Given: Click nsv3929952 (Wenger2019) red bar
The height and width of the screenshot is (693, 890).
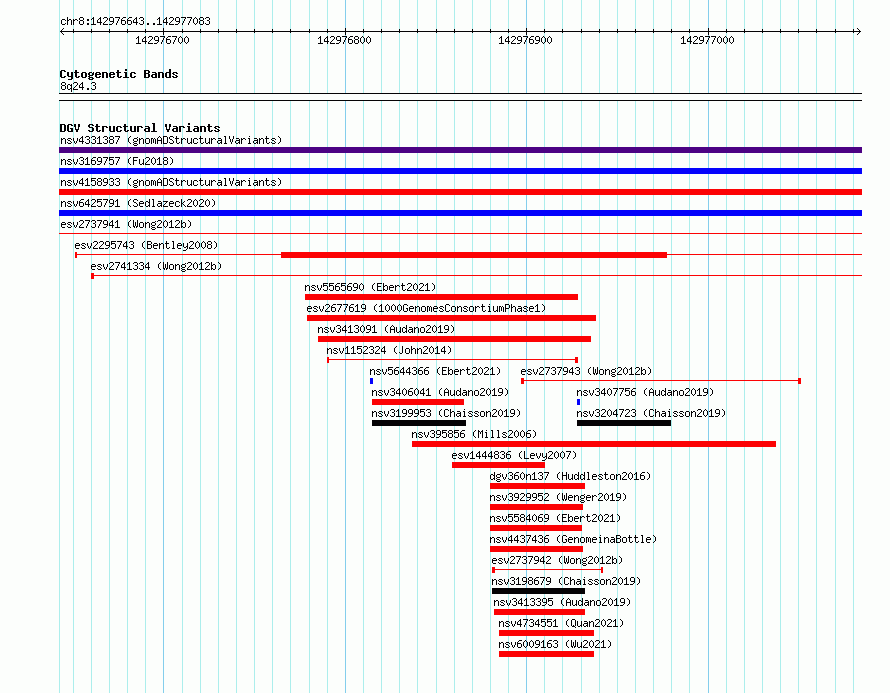Looking at the screenshot, I should coord(536,507).
